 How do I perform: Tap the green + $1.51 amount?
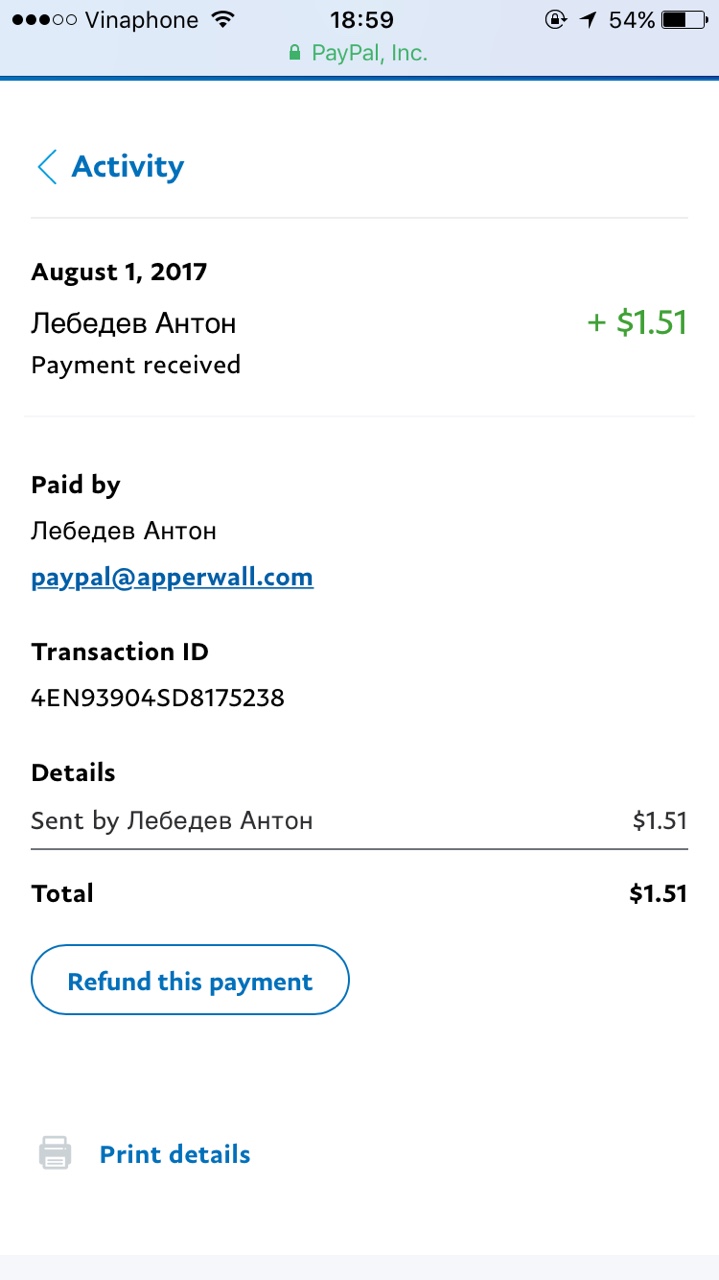(637, 323)
